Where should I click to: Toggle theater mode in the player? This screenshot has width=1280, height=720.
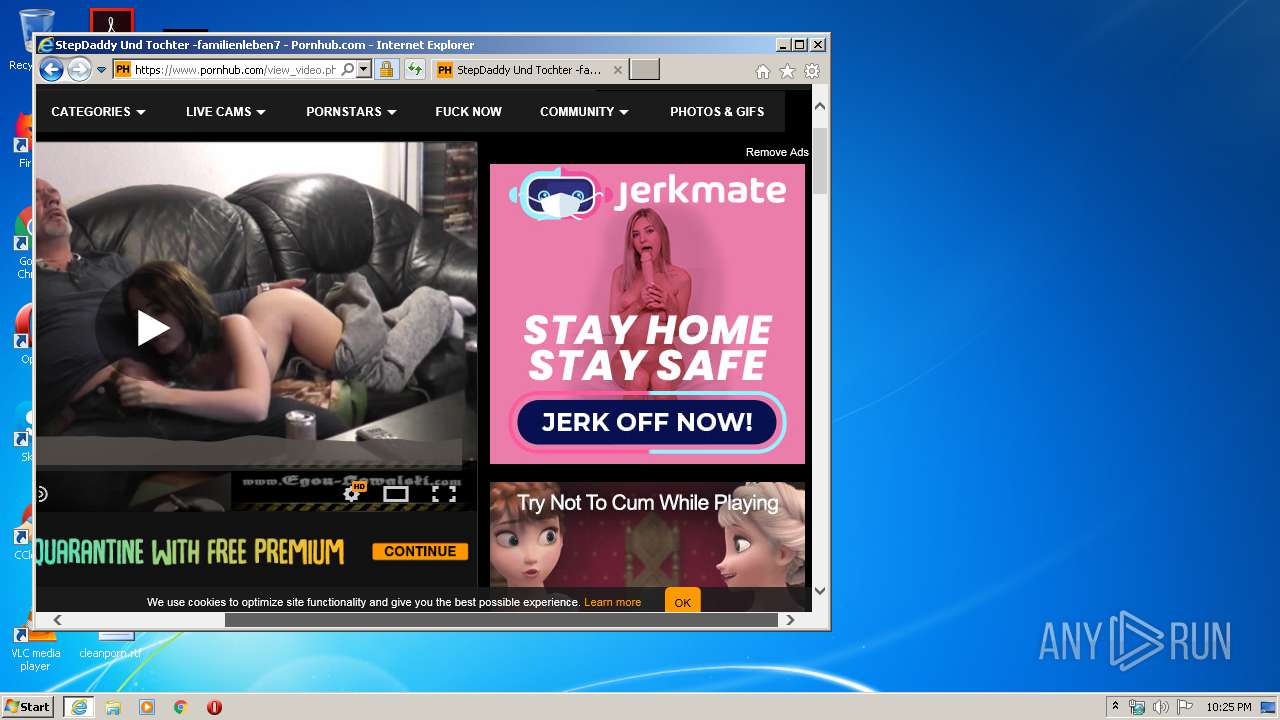pyautogui.click(x=396, y=493)
